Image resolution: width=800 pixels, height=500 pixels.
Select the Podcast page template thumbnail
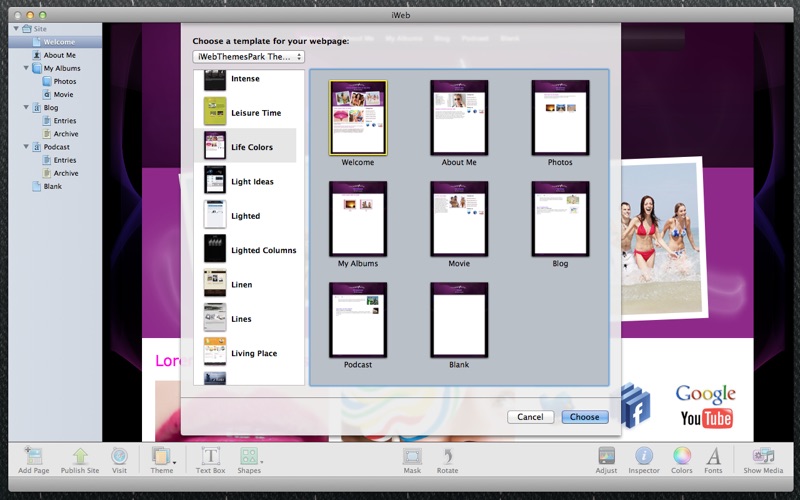click(x=358, y=320)
